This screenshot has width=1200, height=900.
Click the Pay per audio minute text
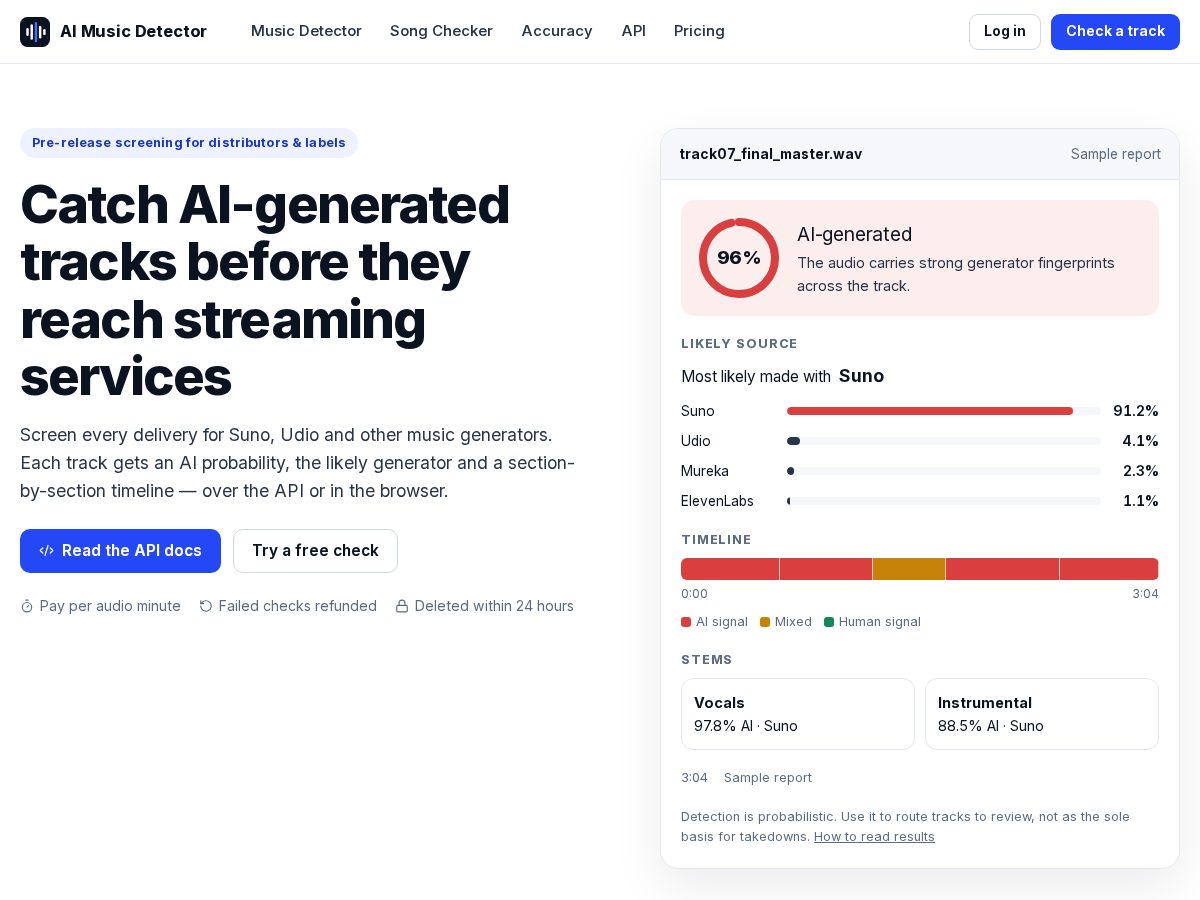110,606
